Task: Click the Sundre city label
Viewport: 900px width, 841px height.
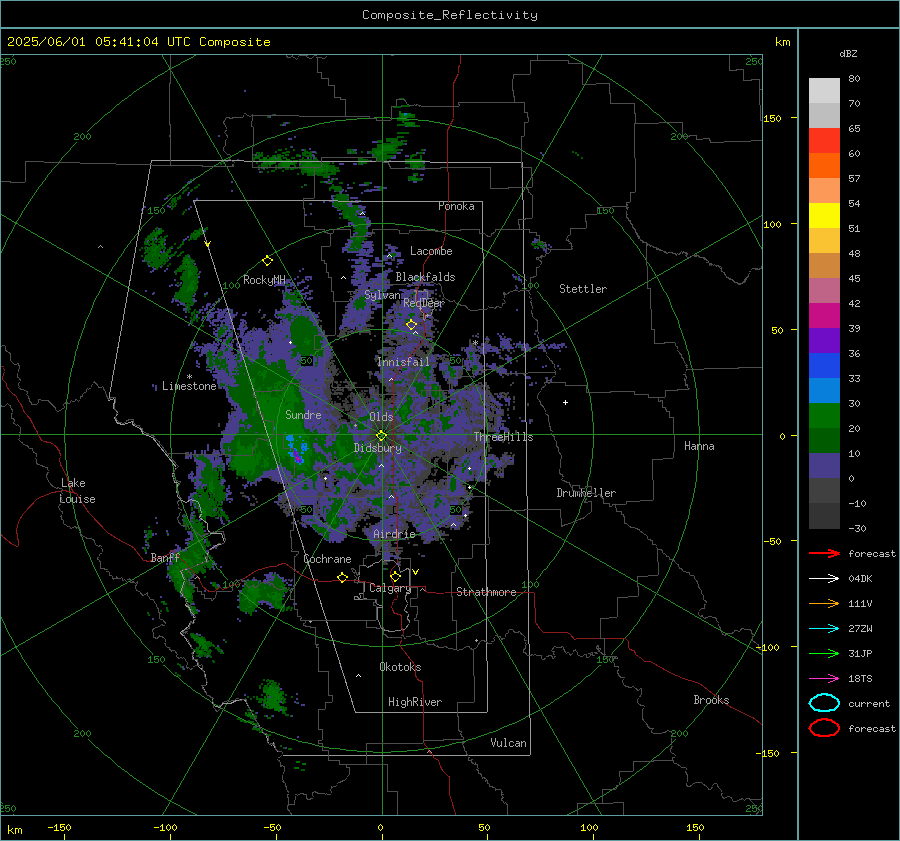Action: pos(303,414)
